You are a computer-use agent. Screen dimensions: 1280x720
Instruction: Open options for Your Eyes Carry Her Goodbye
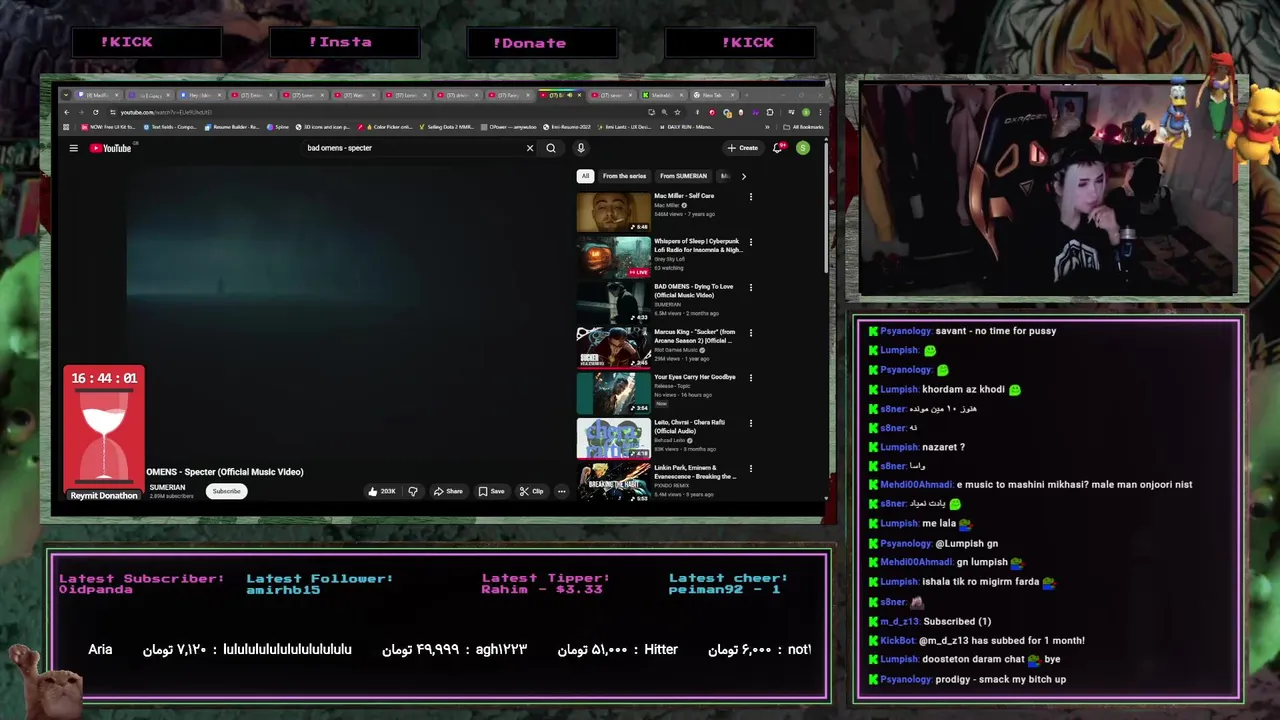(751, 378)
